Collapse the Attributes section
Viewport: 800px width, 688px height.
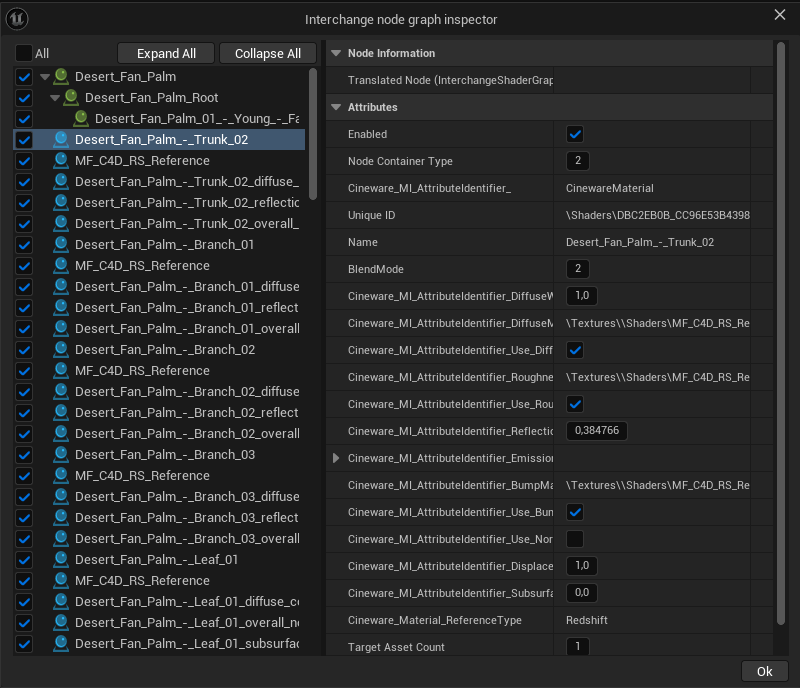pos(336,107)
